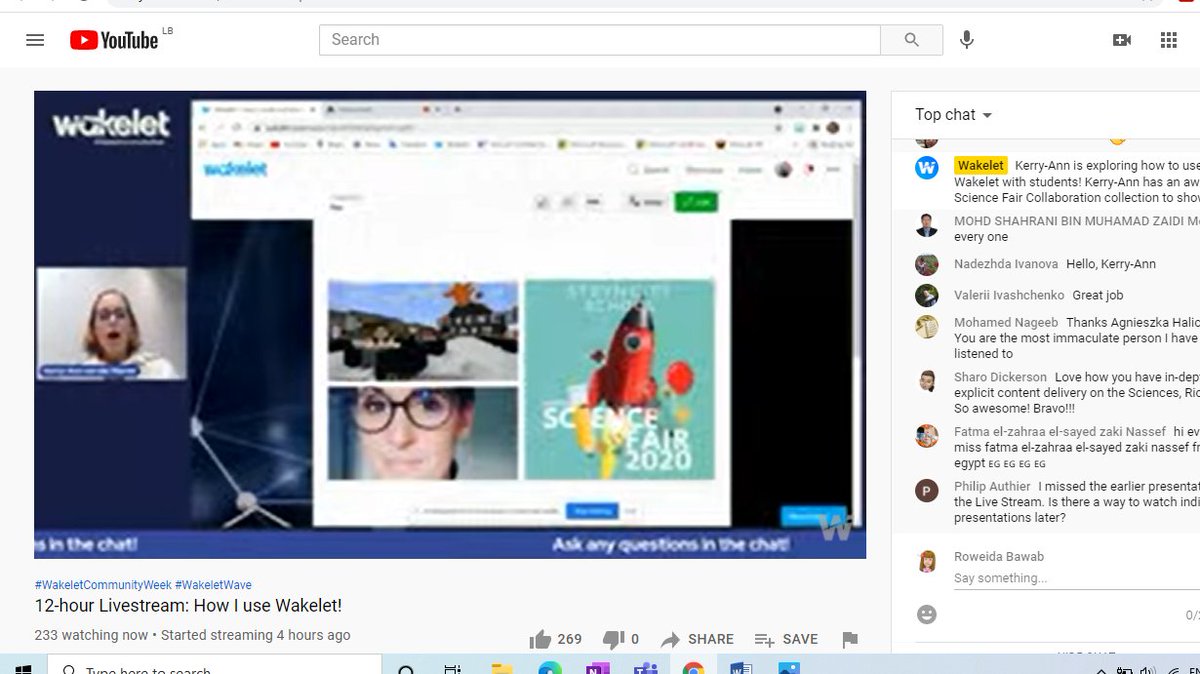The height and width of the screenshot is (674, 1200).
Task: Click the Roweida Bawab name above chat input
Action: 999,557
